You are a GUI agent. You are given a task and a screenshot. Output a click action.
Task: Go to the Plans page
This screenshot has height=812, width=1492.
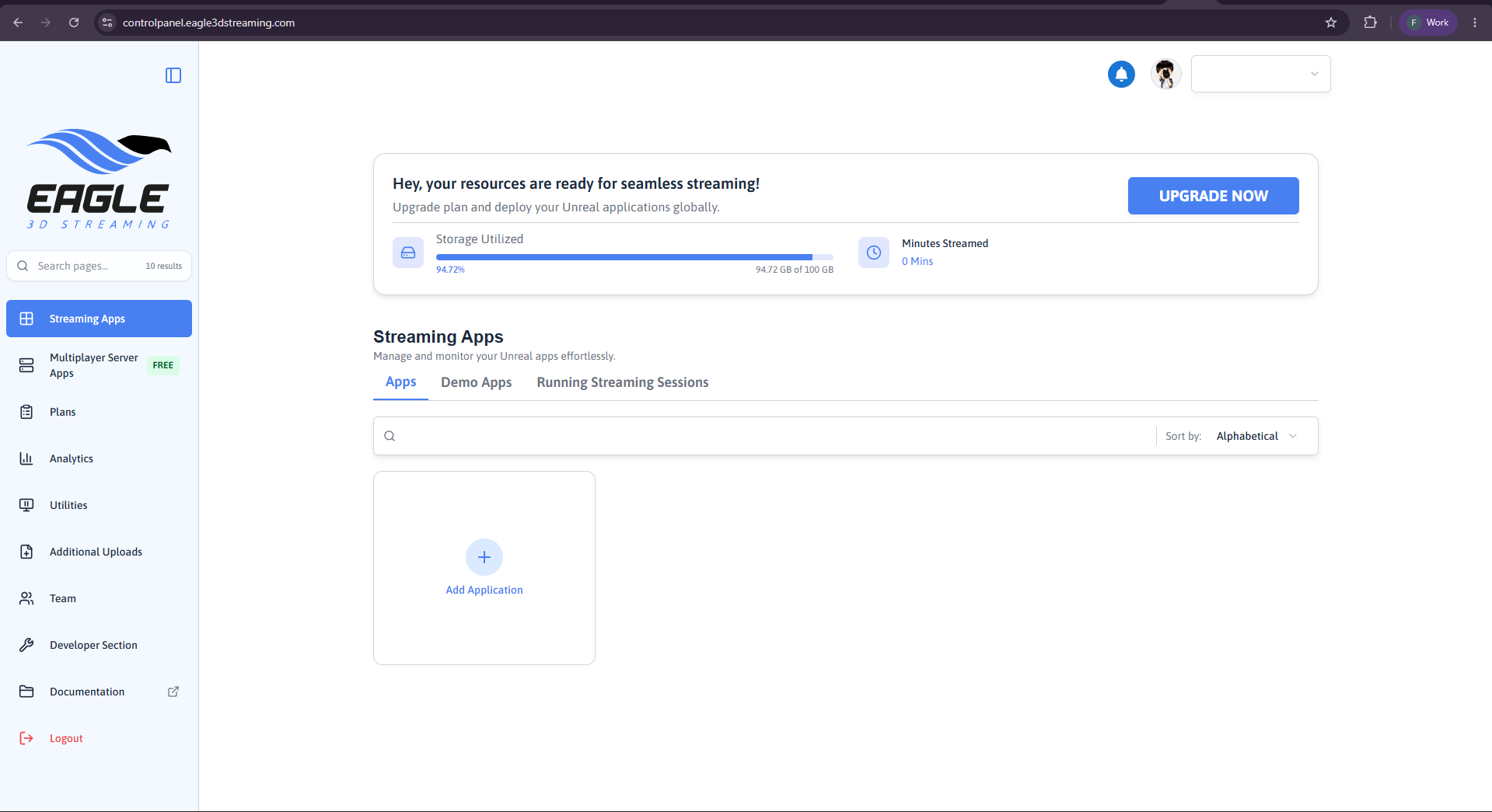tap(99, 412)
